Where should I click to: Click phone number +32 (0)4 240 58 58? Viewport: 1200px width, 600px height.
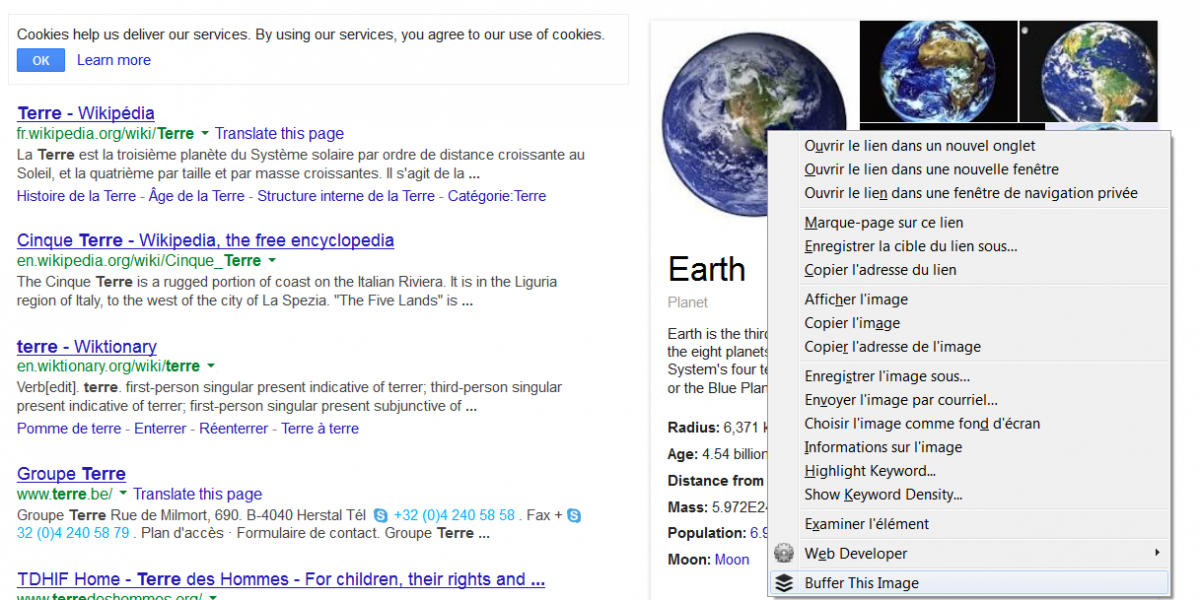pos(455,515)
